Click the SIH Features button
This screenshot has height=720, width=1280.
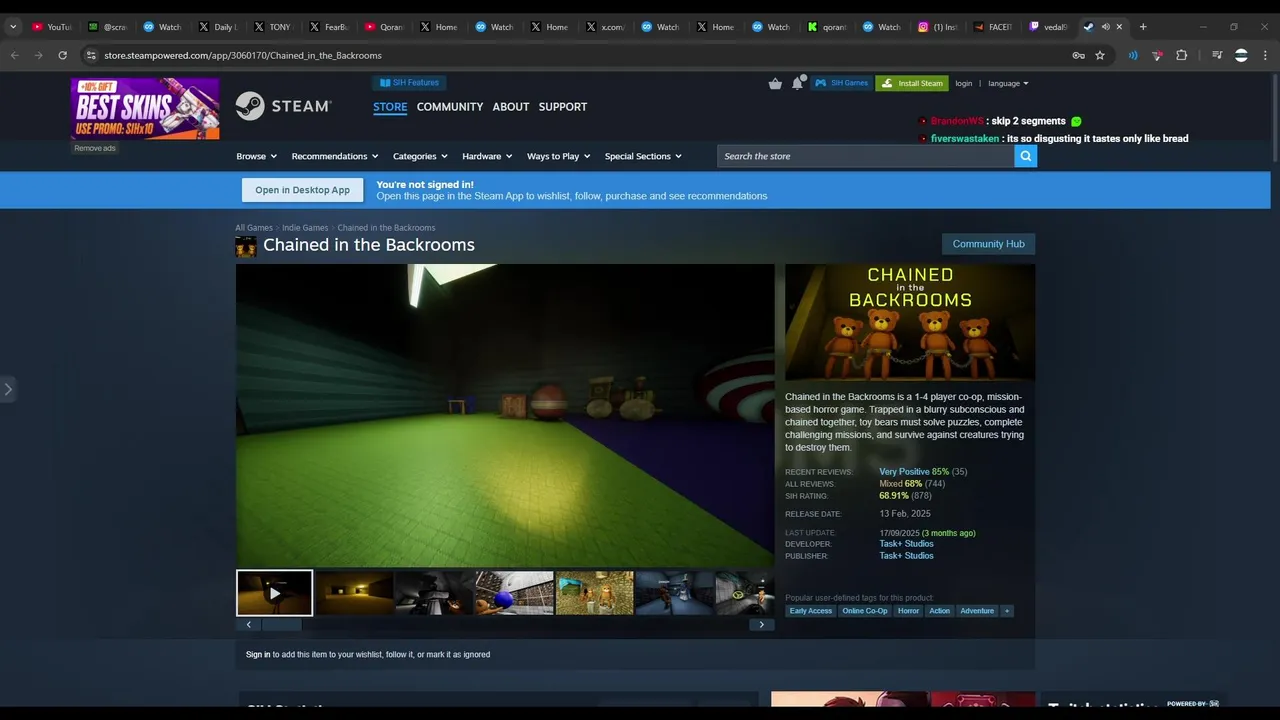[x=409, y=83]
